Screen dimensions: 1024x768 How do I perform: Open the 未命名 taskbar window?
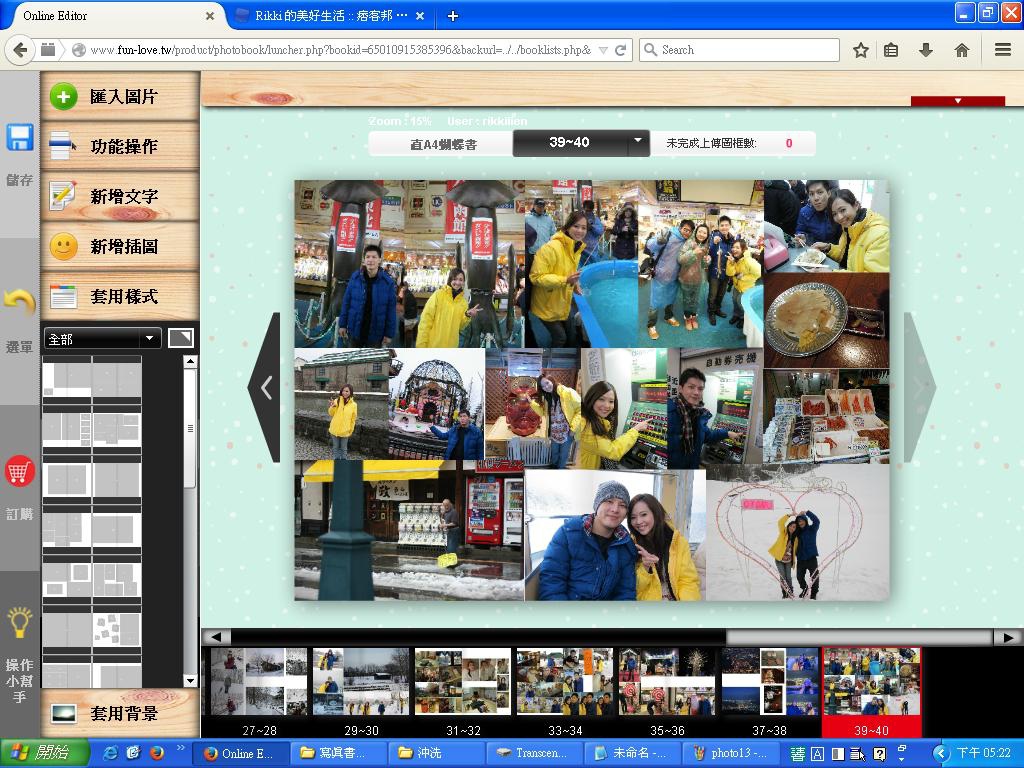click(632, 753)
